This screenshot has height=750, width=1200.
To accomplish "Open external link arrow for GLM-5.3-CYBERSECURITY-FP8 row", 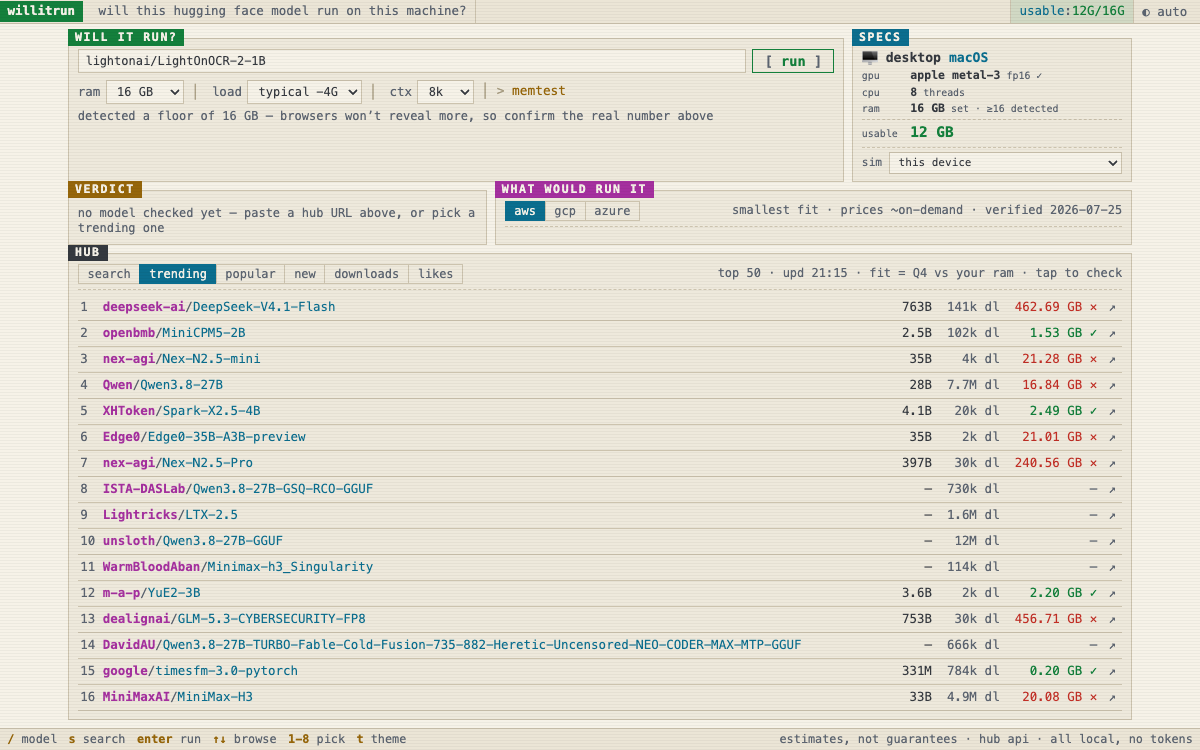I will [x=1112, y=619].
